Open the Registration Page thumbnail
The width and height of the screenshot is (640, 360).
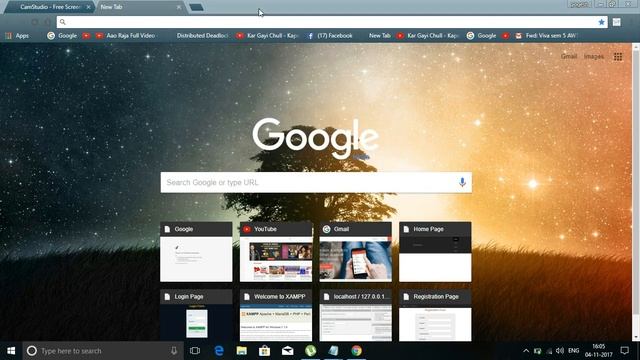tap(435, 315)
